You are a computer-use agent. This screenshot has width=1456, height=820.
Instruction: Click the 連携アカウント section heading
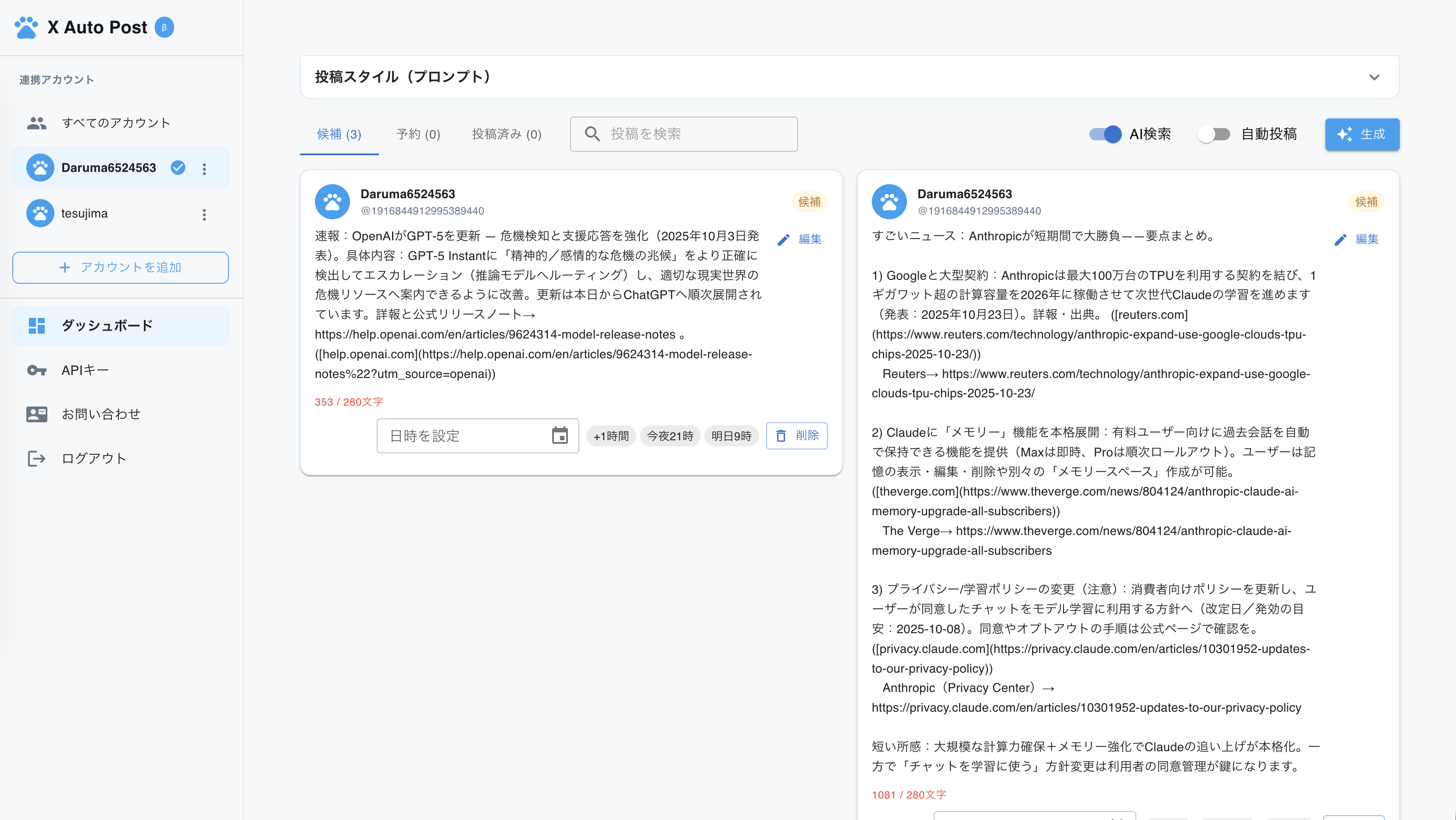(x=57, y=80)
